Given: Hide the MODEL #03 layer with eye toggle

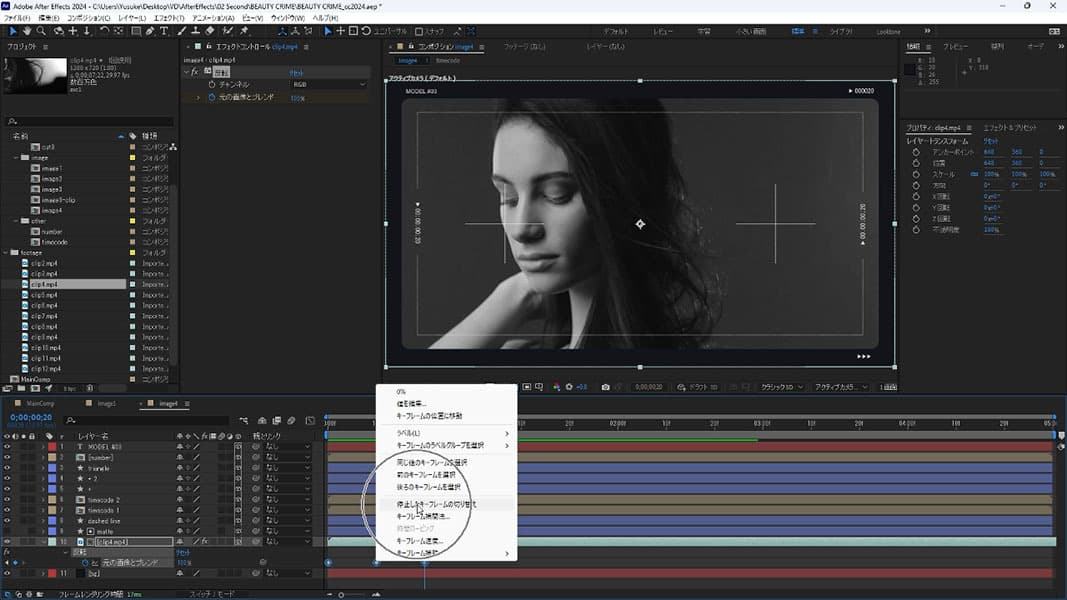Looking at the screenshot, I should pyautogui.click(x=7, y=447).
